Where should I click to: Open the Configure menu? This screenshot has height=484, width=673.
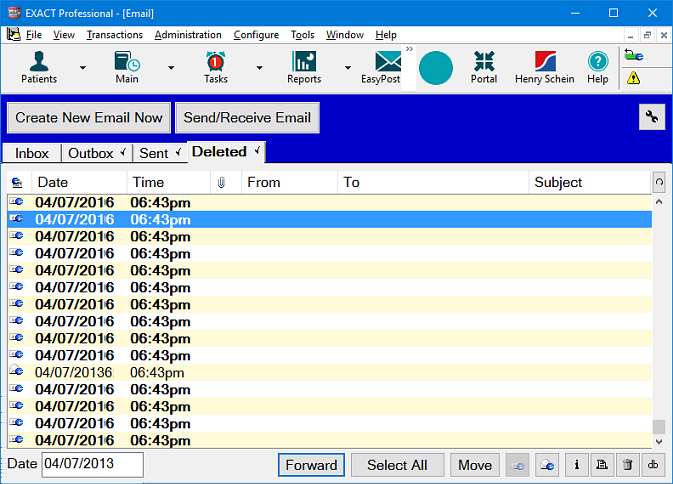pos(256,35)
